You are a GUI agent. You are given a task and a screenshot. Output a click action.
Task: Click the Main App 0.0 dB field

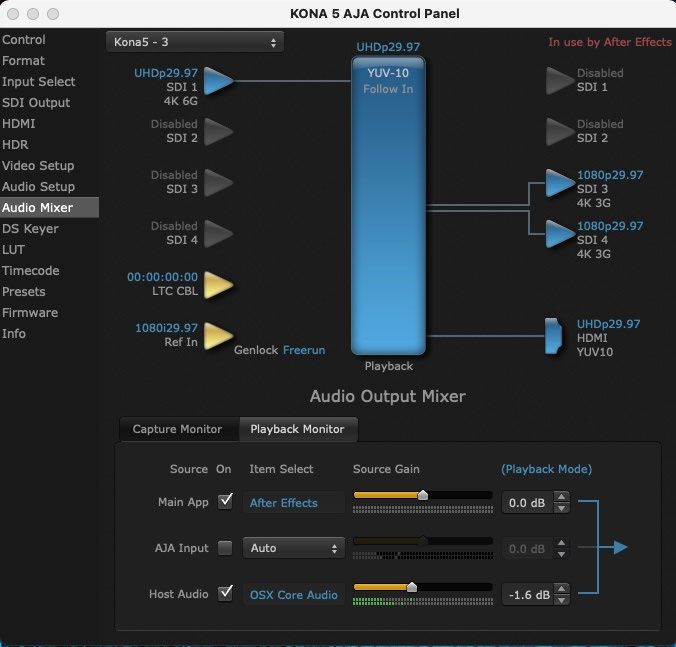(x=527, y=503)
